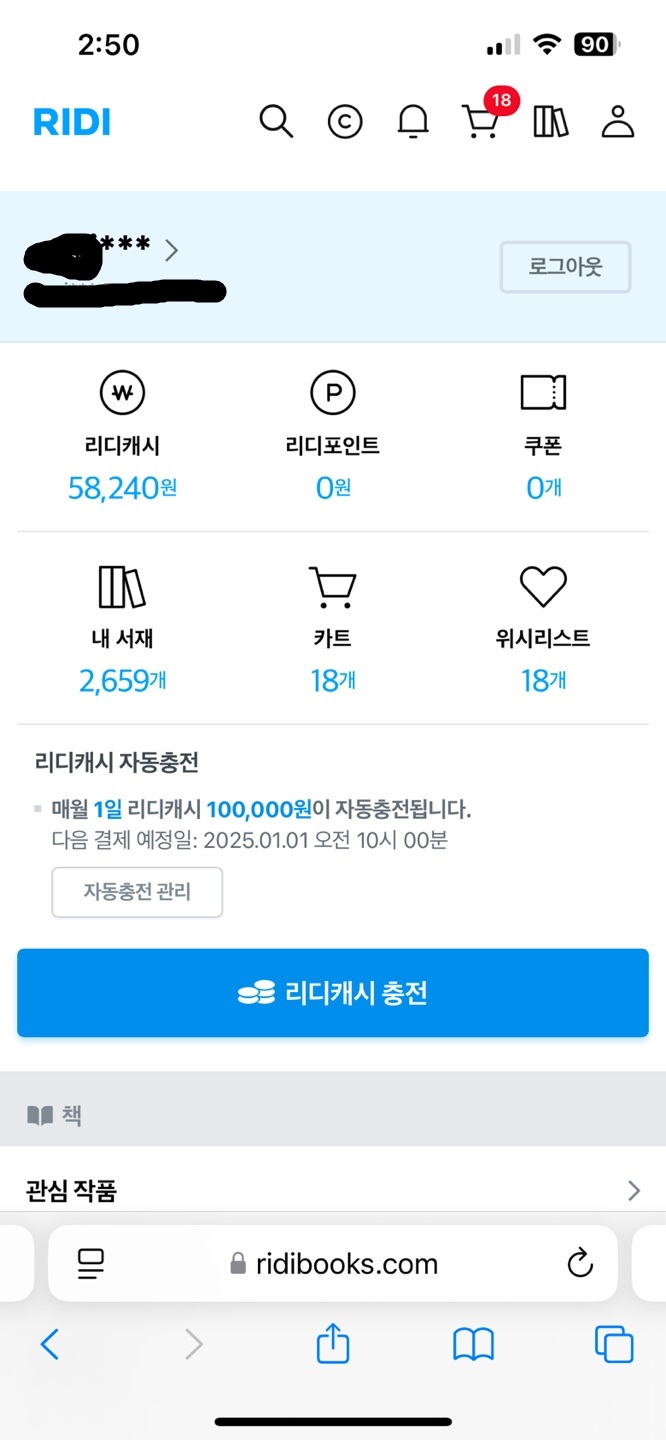
Task: Open the library books icon in header
Action: [x=550, y=122]
